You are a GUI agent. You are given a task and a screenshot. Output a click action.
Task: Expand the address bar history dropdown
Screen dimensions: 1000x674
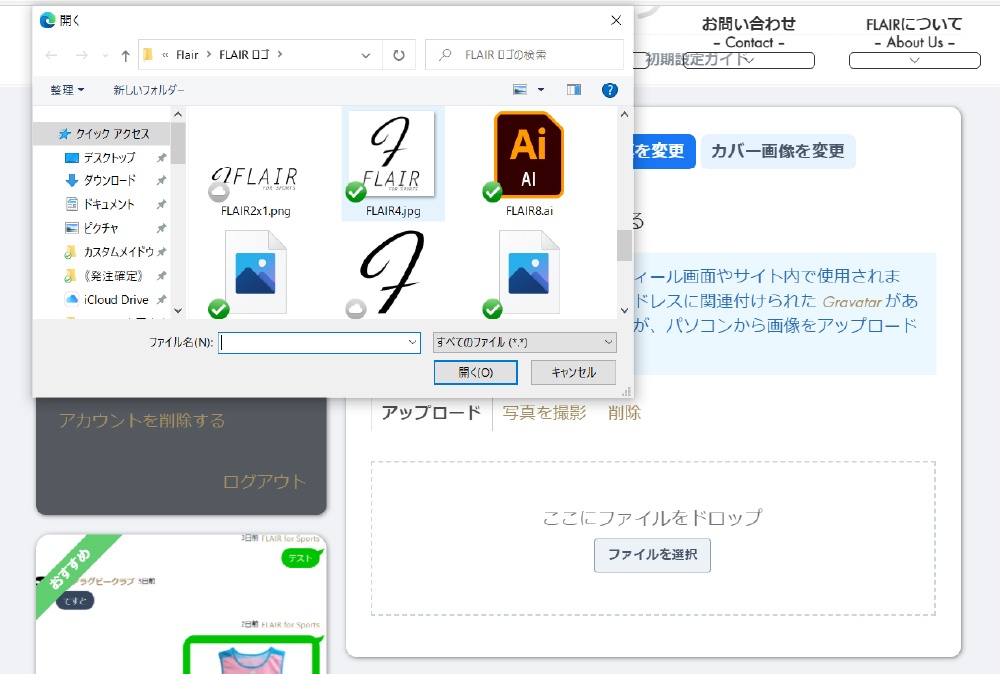pyautogui.click(x=366, y=55)
